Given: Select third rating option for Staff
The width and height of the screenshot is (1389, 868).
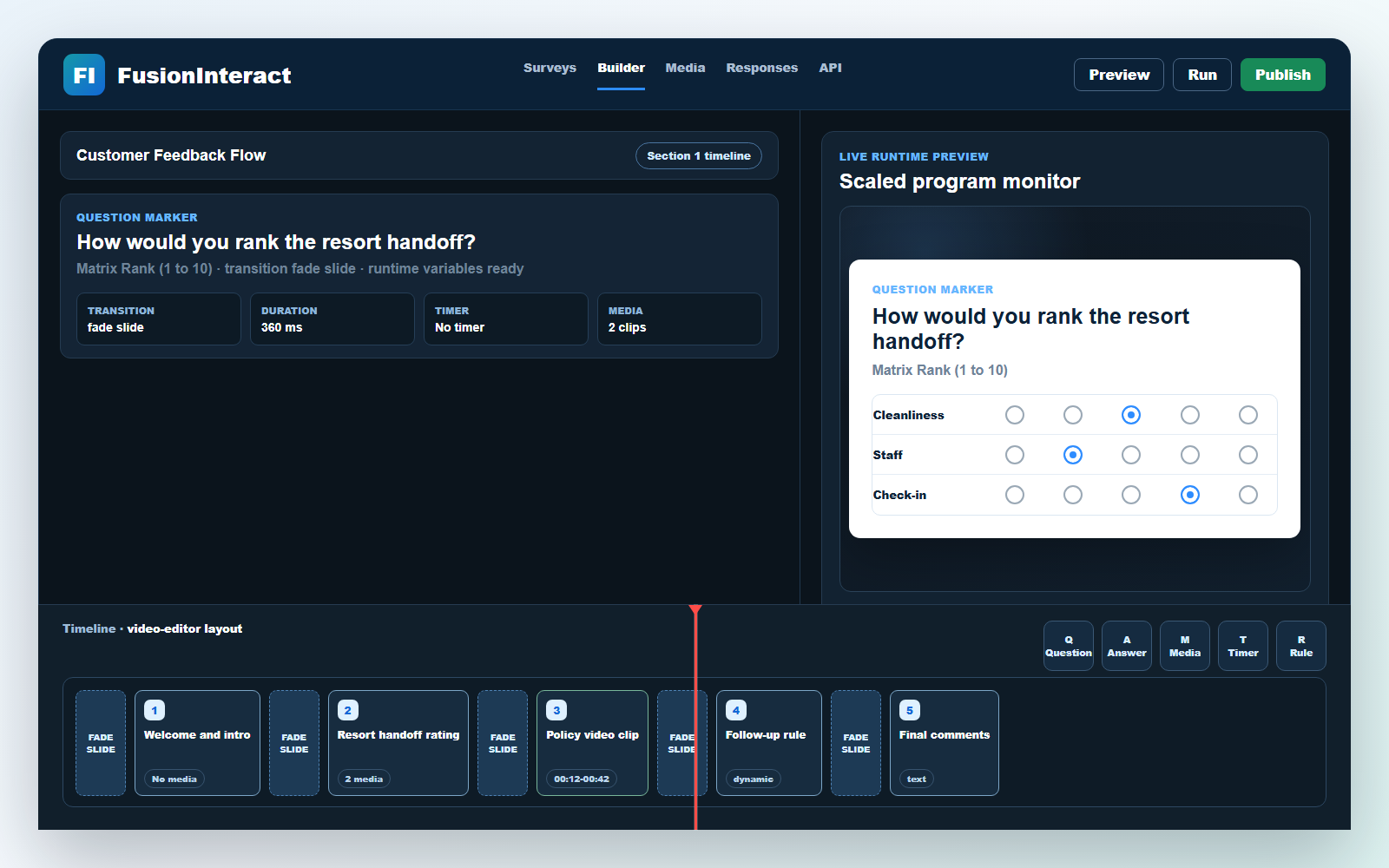Looking at the screenshot, I should click(1131, 455).
